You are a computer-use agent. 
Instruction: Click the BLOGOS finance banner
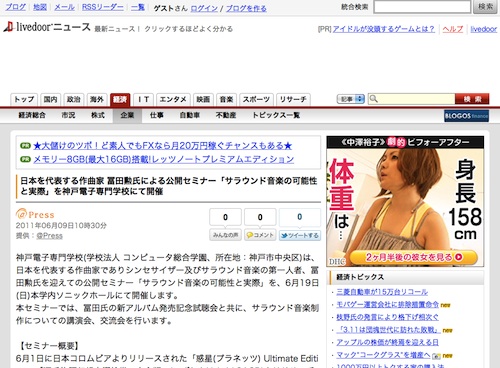[x=466, y=116]
